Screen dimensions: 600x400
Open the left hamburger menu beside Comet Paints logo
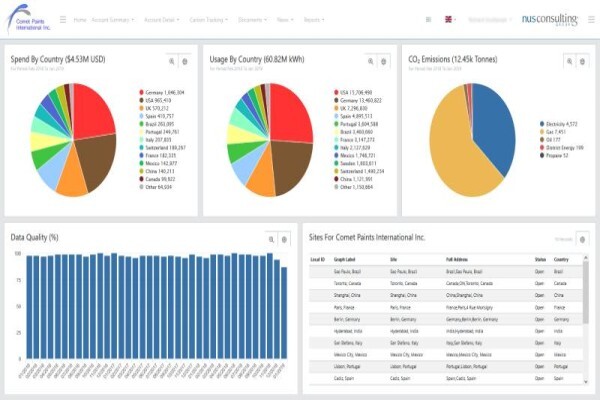pyautogui.click(x=63, y=19)
